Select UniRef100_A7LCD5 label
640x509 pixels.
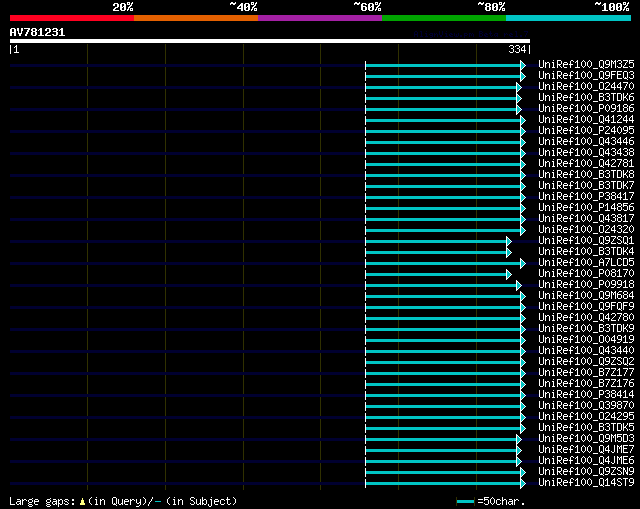coord(586,263)
